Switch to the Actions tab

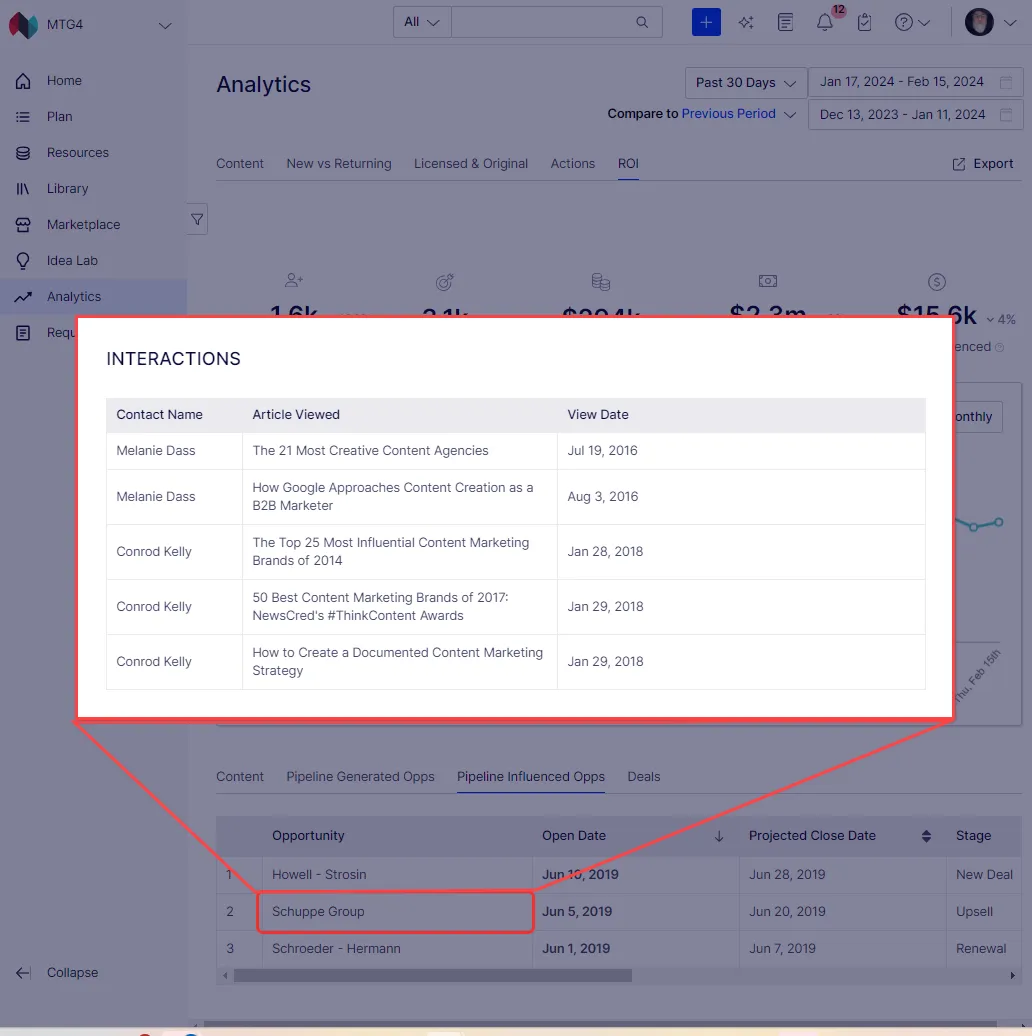point(572,163)
